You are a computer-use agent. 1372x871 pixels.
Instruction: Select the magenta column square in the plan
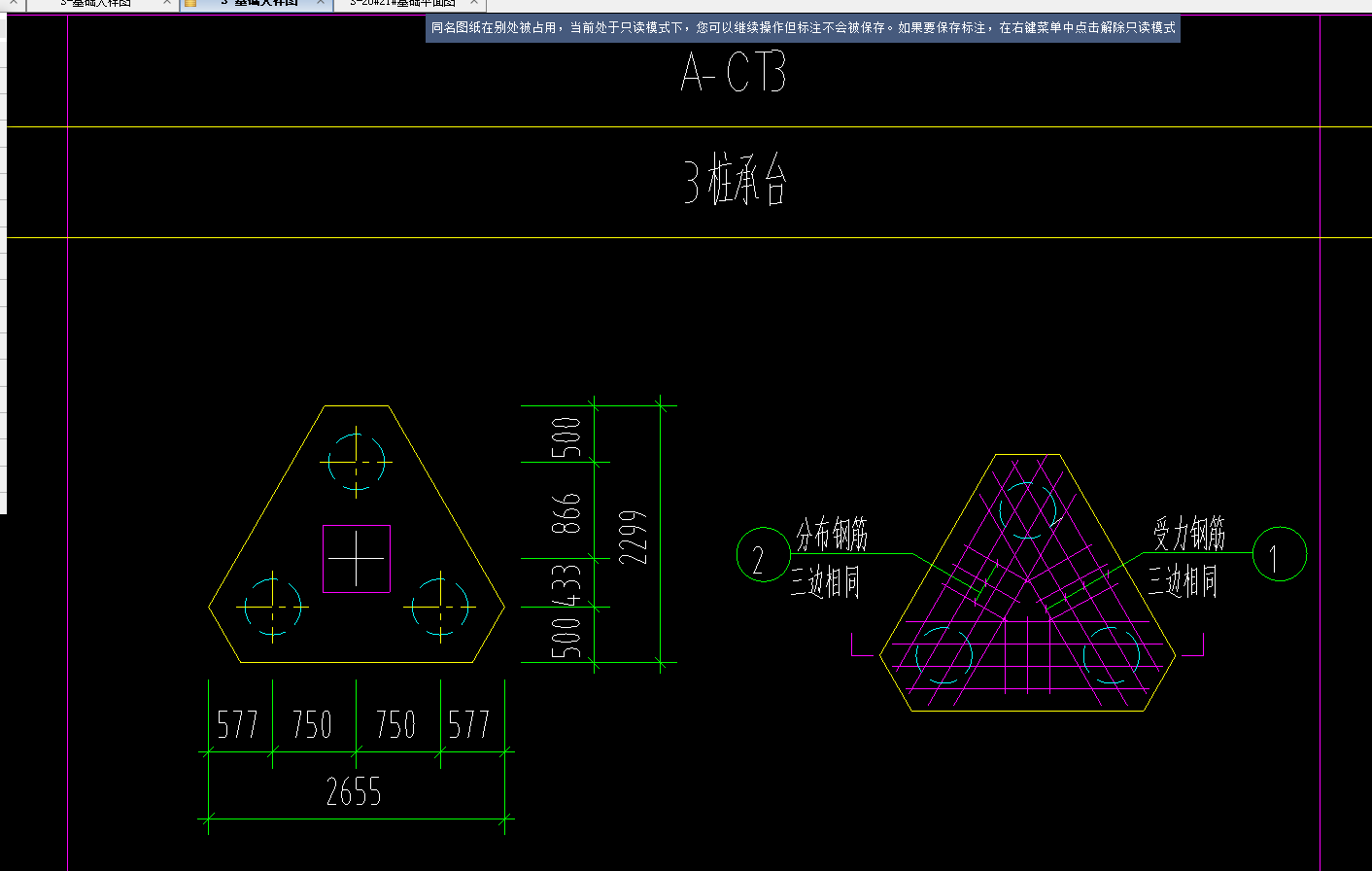357,559
